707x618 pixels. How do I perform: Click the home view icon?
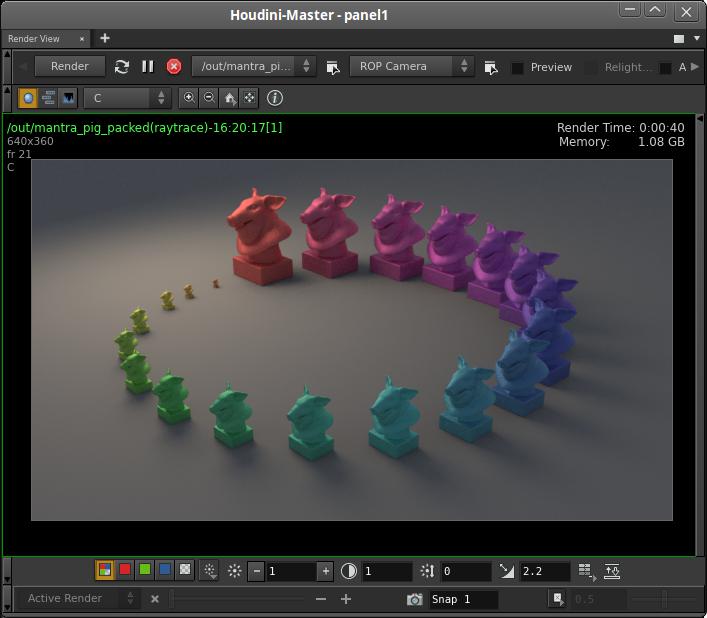(x=229, y=98)
